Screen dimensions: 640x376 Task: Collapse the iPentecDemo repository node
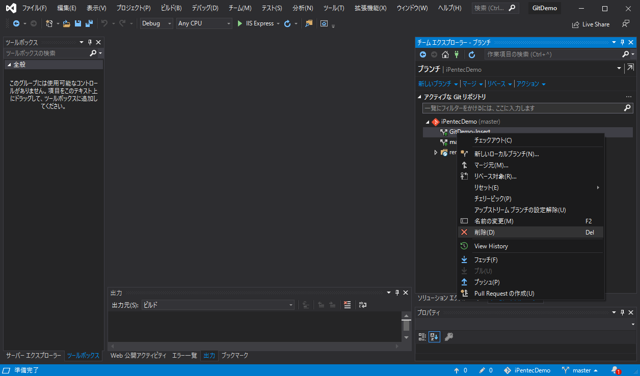[x=427, y=122]
